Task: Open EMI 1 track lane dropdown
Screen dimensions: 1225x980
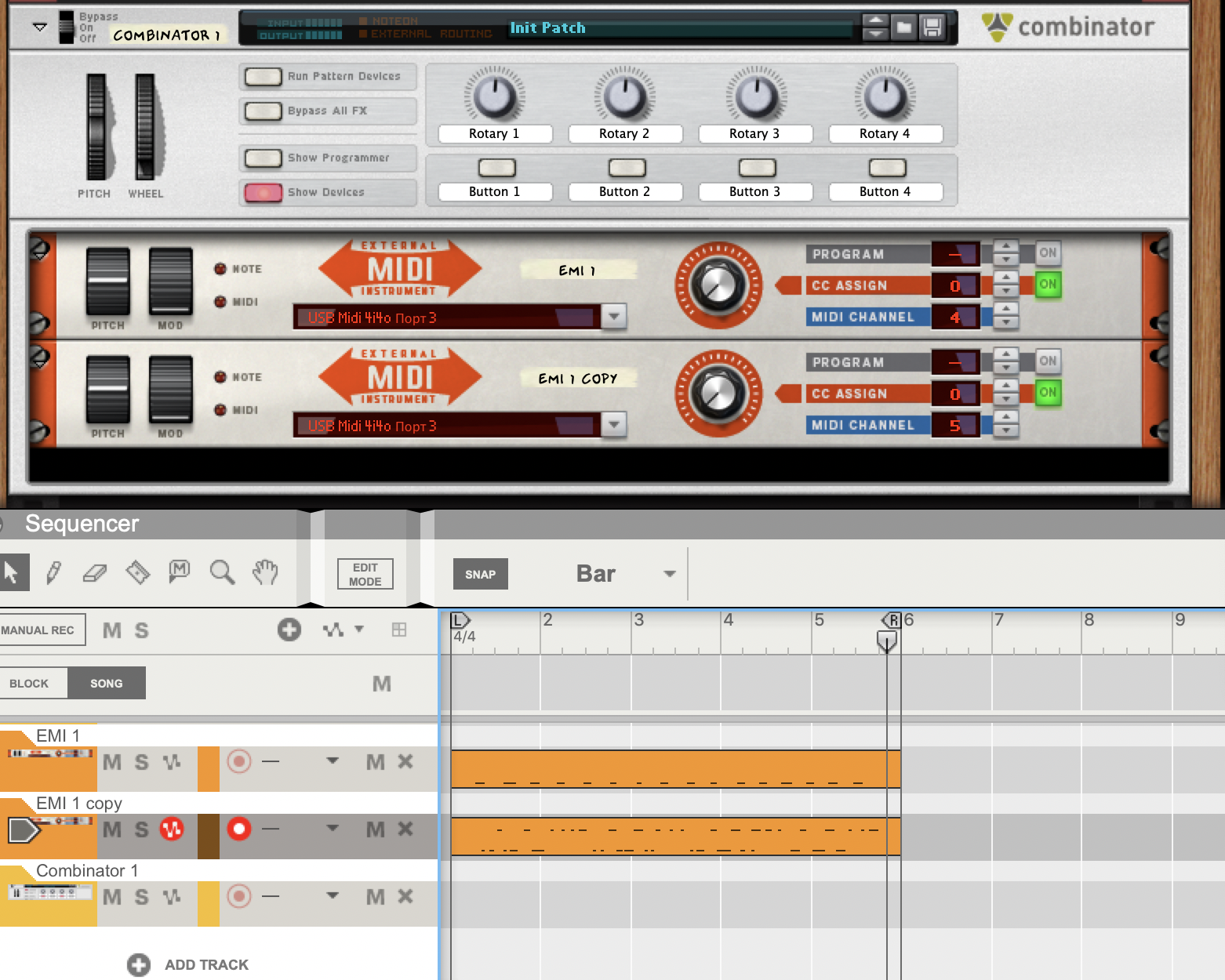Action: click(x=333, y=761)
